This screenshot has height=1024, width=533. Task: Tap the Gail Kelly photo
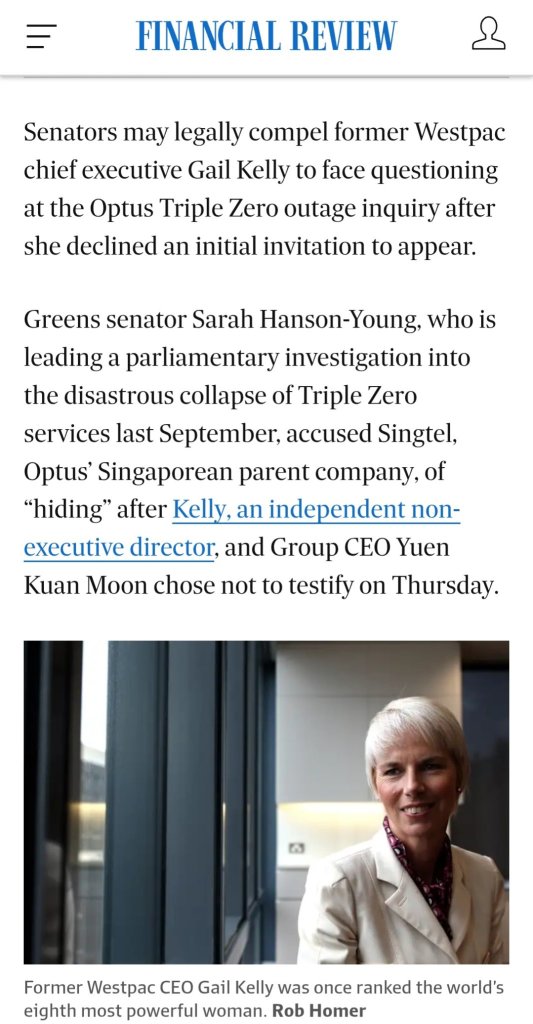pyautogui.click(x=266, y=802)
